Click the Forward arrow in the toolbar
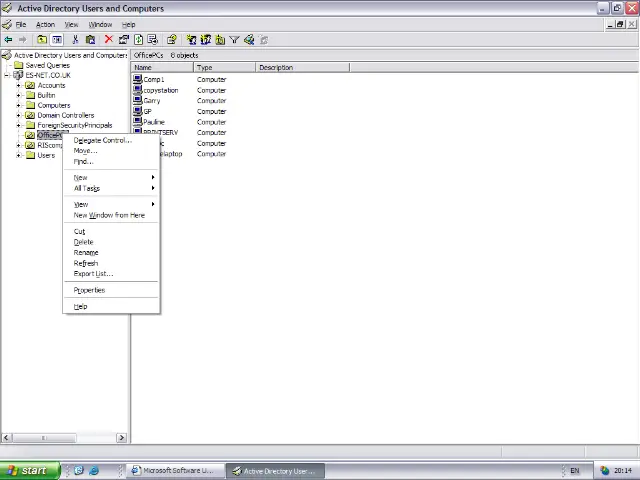The height and width of the screenshot is (480, 640). (22, 40)
